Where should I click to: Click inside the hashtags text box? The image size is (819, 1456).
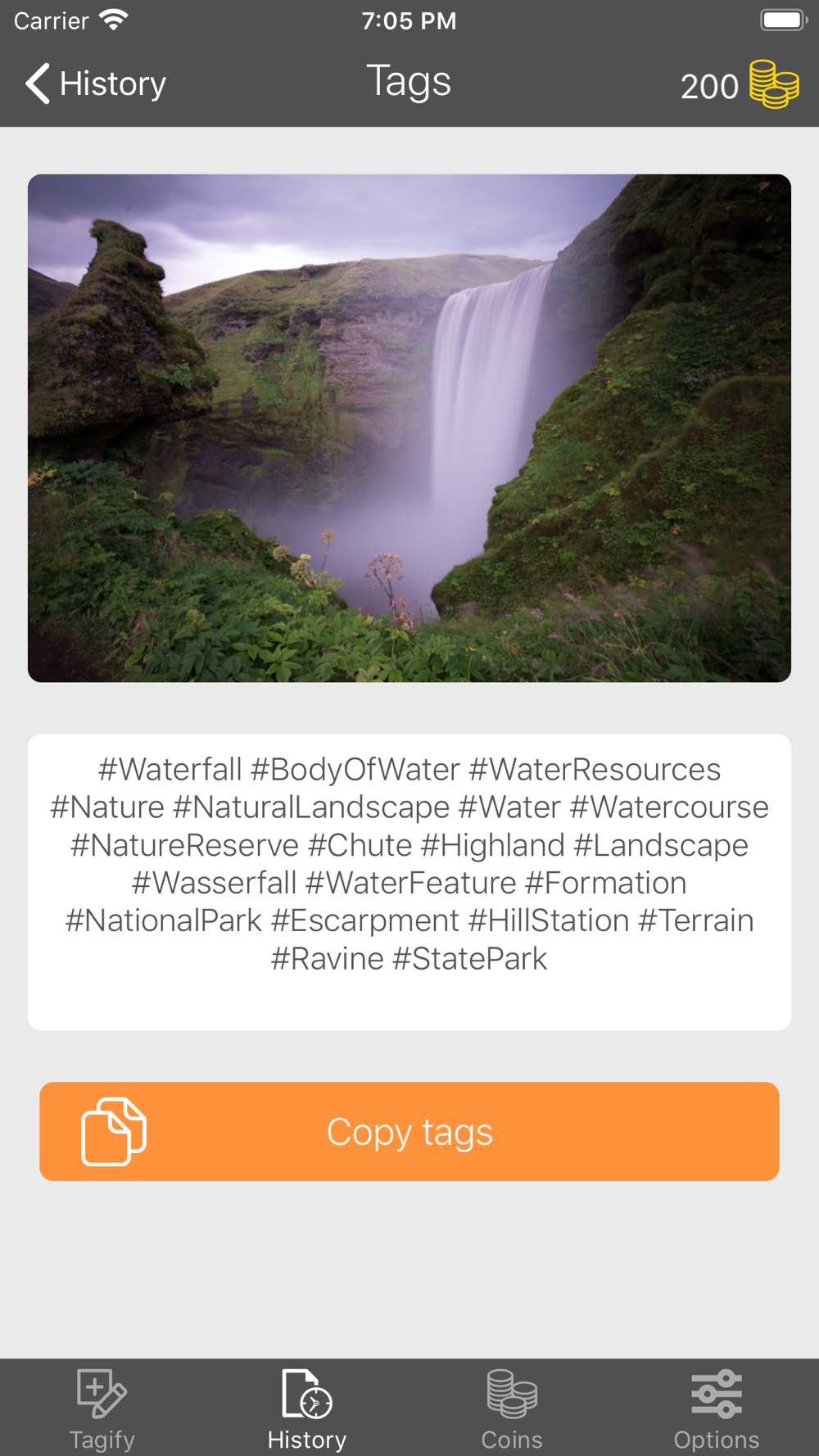pyautogui.click(x=409, y=882)
